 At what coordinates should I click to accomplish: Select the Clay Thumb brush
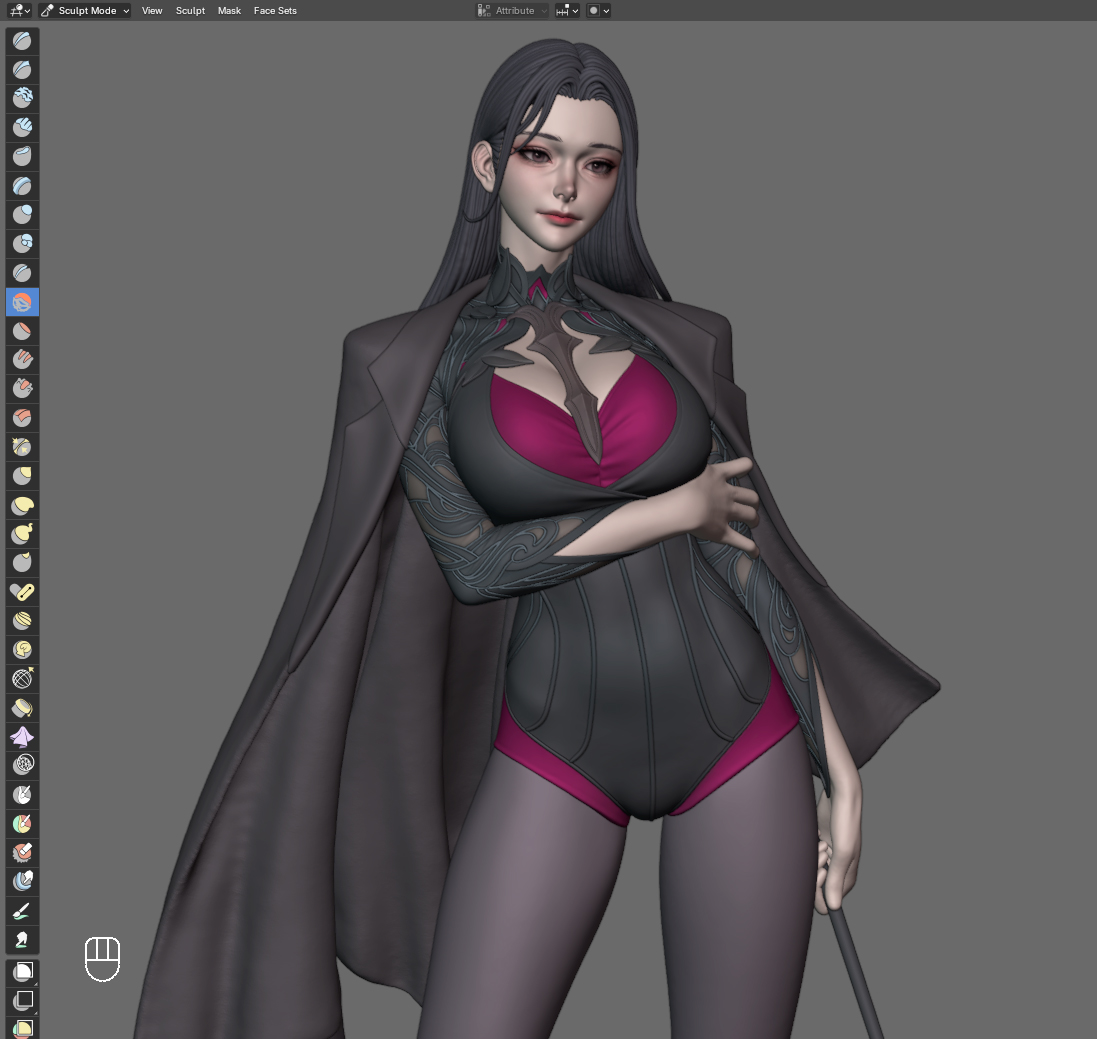(x=22, y=156)
